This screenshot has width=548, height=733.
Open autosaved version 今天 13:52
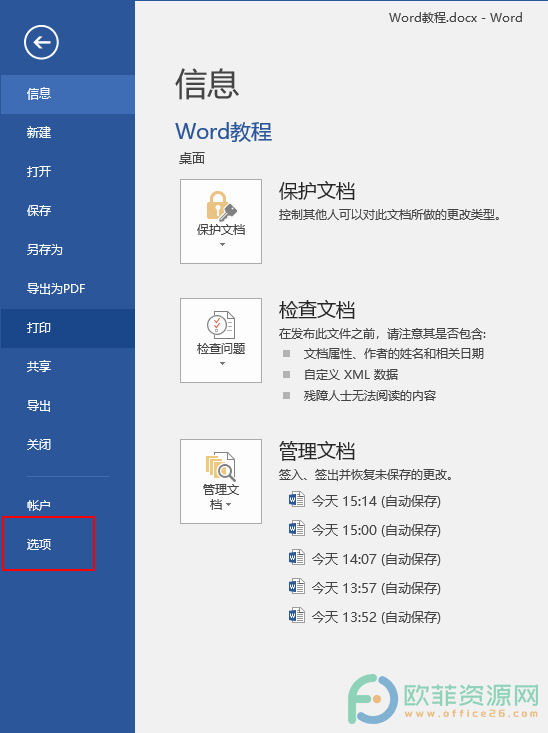point(376,617)
